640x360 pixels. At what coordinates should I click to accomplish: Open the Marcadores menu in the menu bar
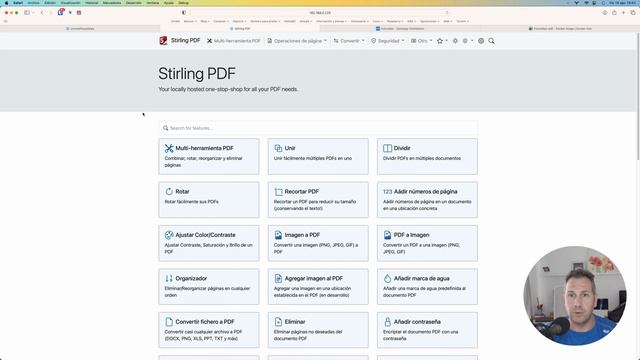tap(112, 3)
